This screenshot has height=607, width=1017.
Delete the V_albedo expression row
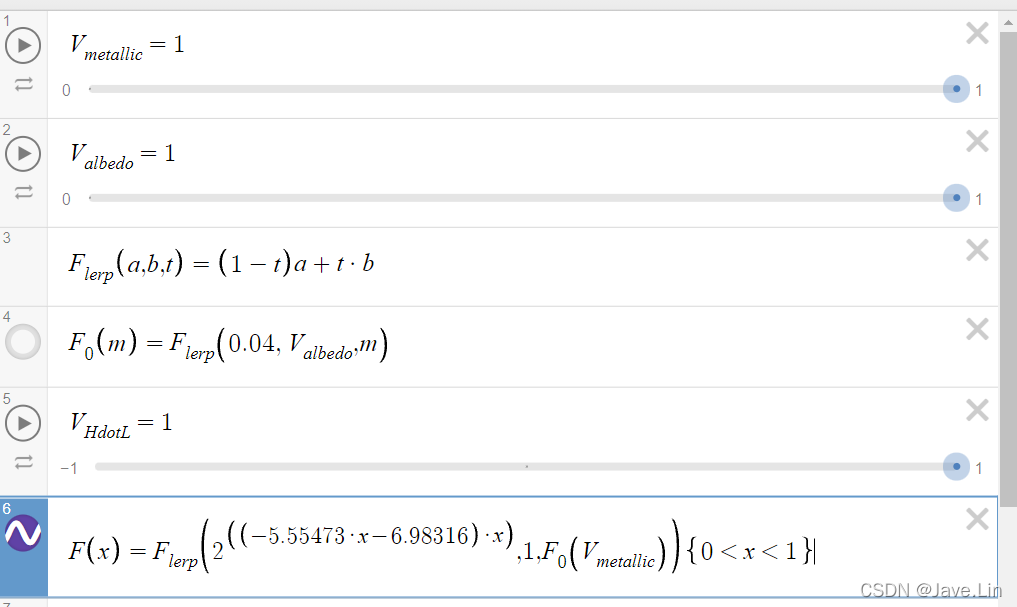[x=977, y=141]
